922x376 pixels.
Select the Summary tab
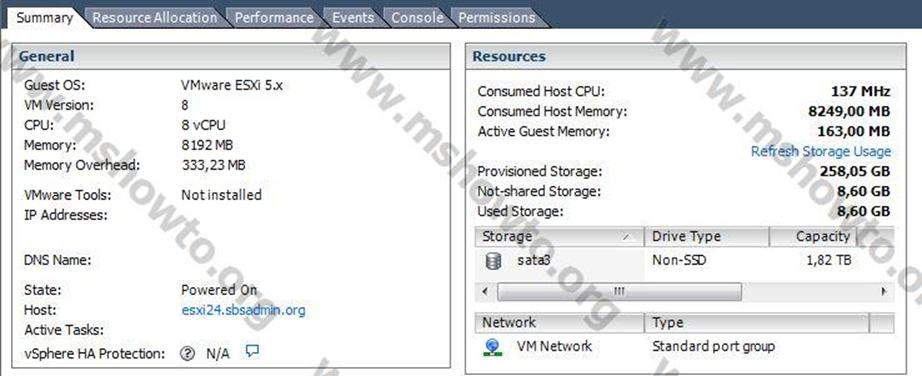(x=45, y=18)
